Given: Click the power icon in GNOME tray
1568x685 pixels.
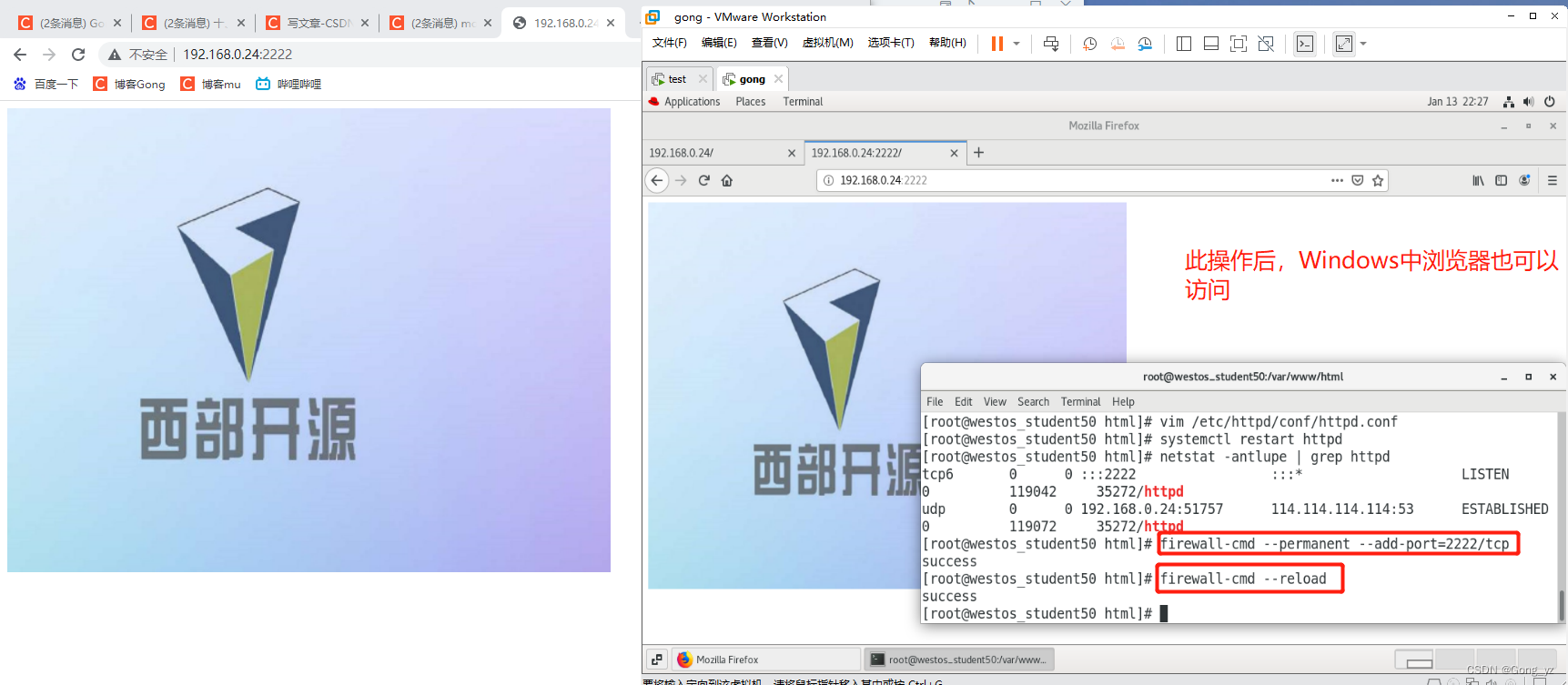Looking at the screenshot, I should coord(1550,102).
